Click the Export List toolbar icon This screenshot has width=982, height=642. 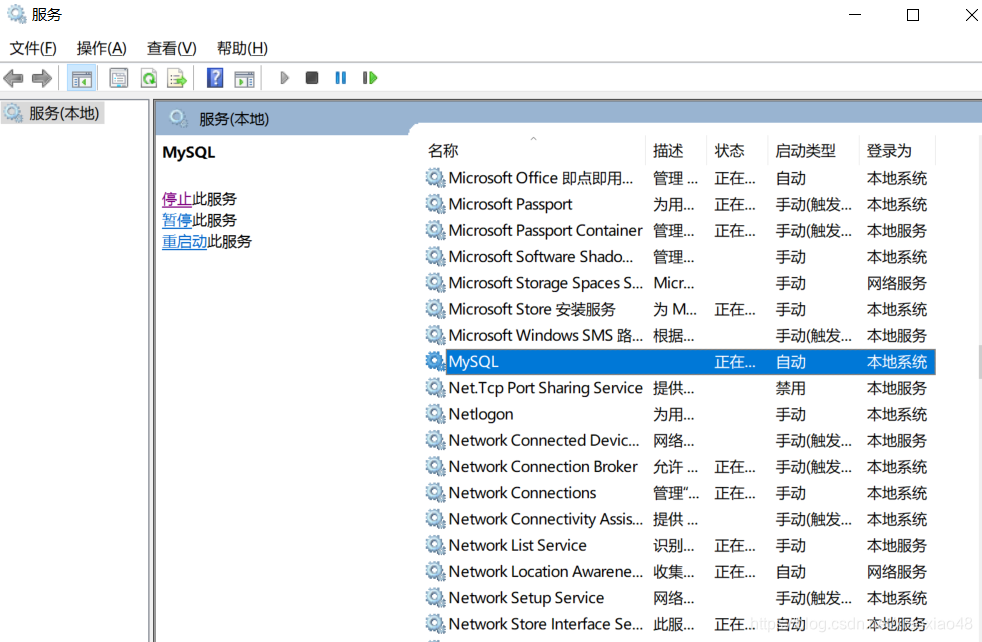pos(177,78)
